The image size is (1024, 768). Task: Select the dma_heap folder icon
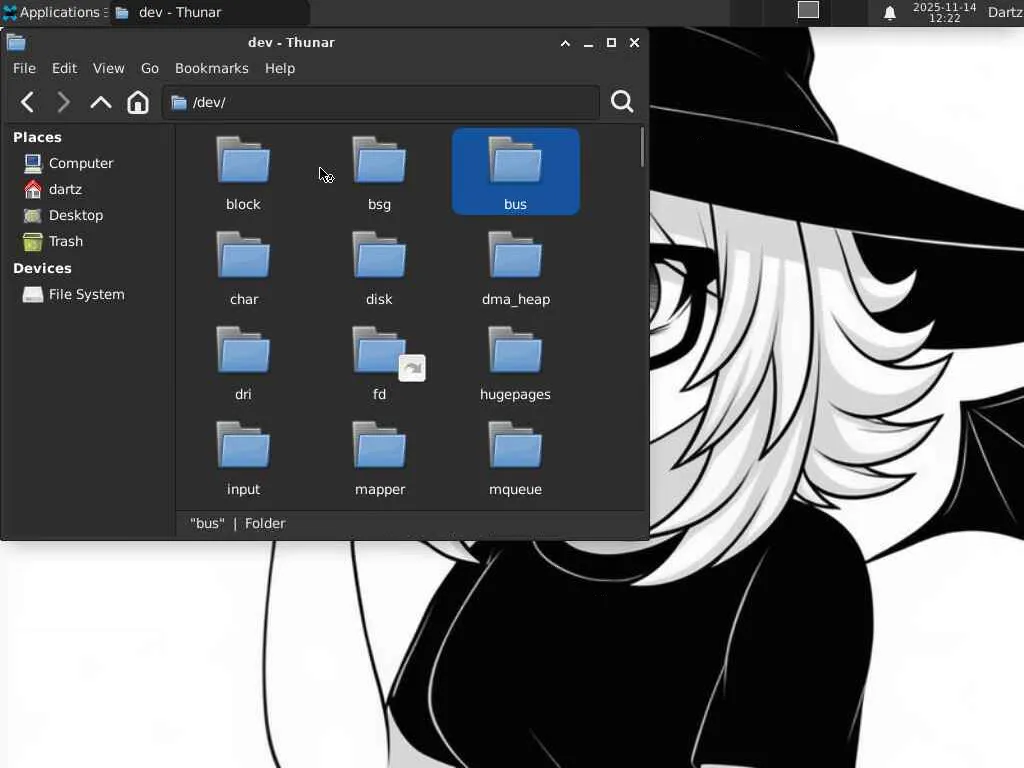tap(515, 255)
